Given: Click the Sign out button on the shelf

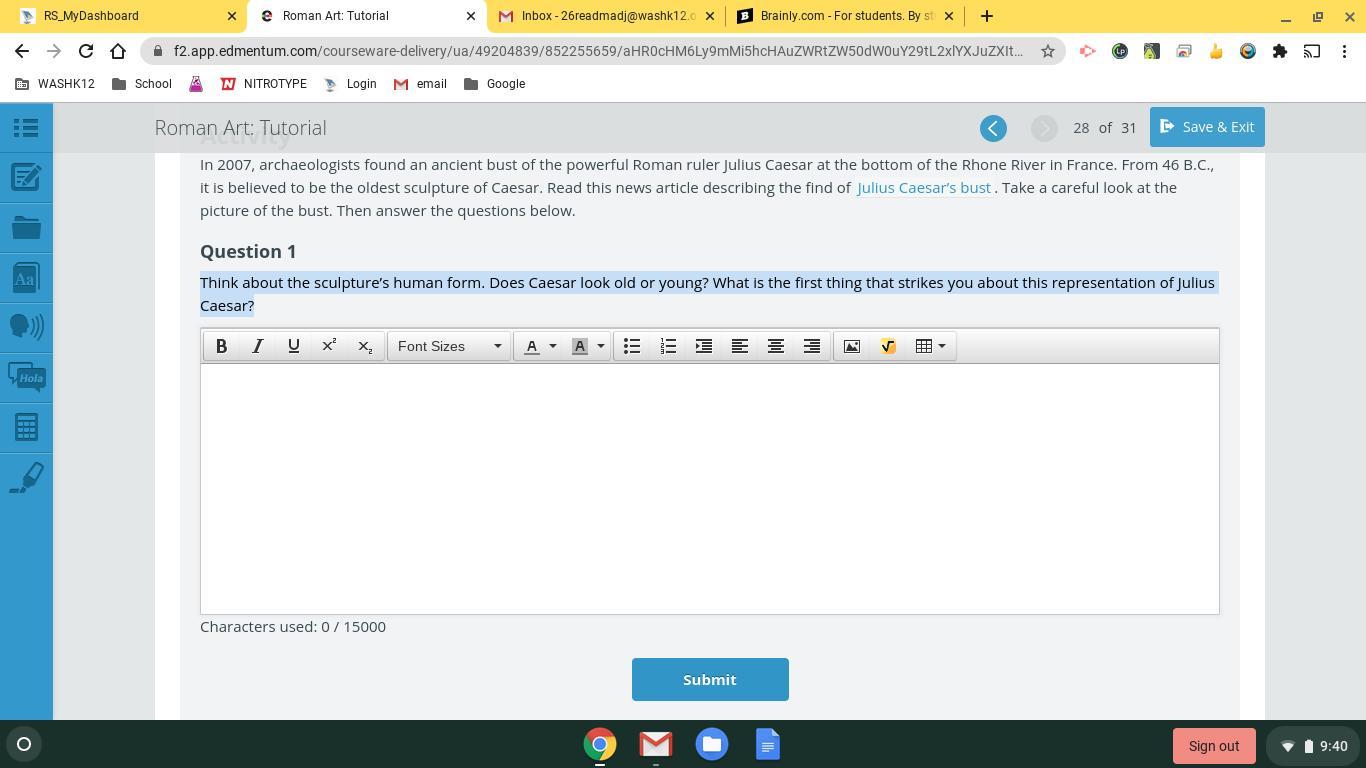Looking at the screenshot, I should pyautogui.click(x=1214, y=746).
